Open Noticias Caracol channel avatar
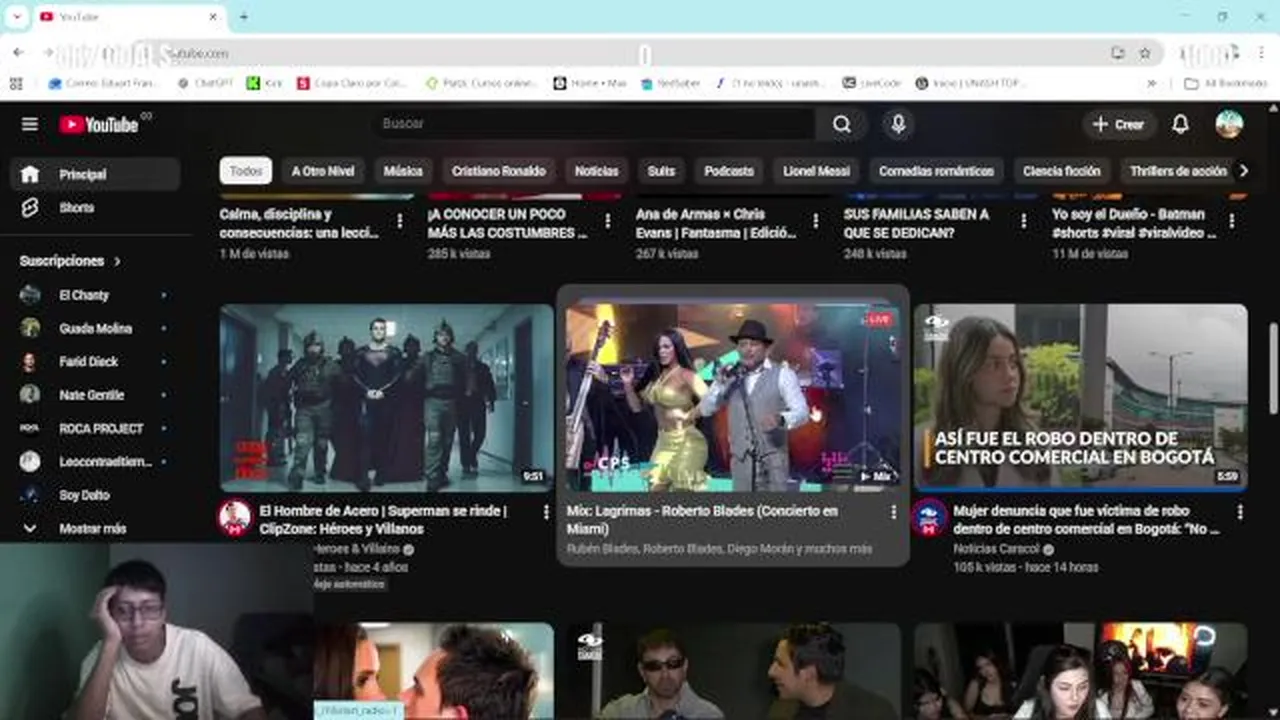 click(929, 517)
